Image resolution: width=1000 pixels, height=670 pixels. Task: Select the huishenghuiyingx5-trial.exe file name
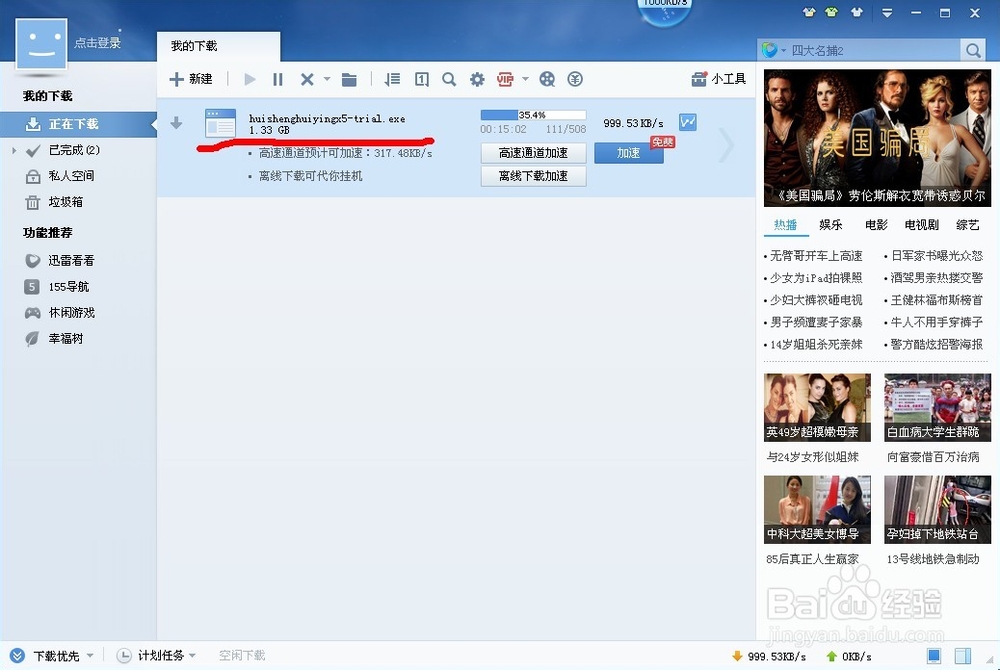(x=327, y=119)
